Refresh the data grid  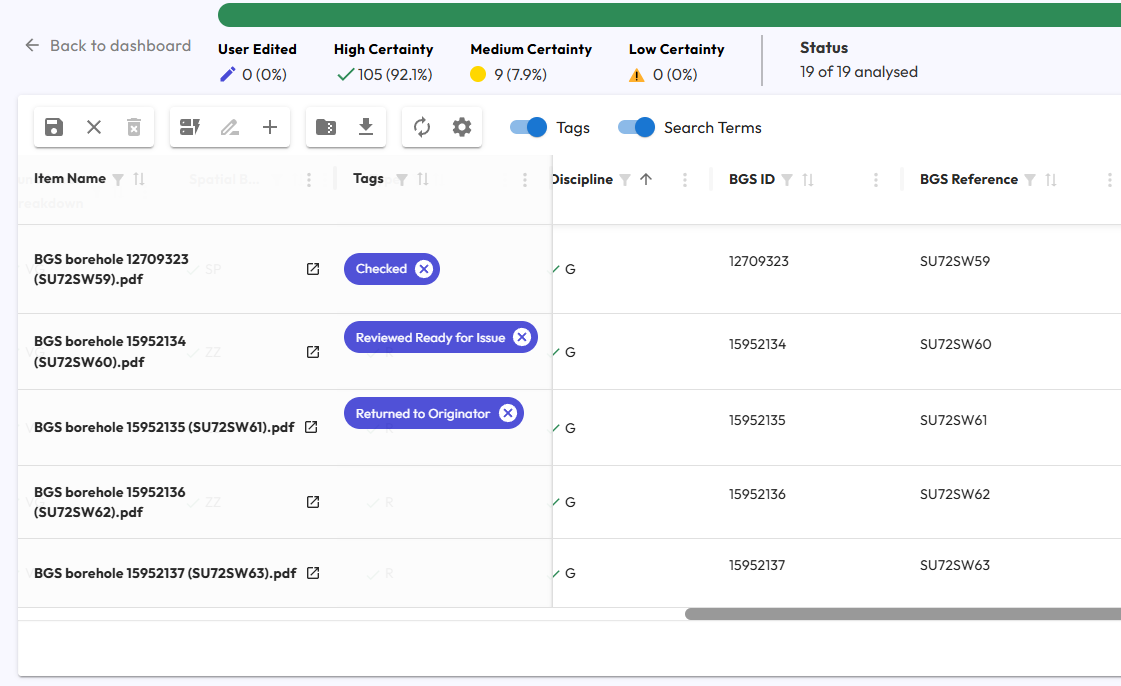(x=421, y=127)
